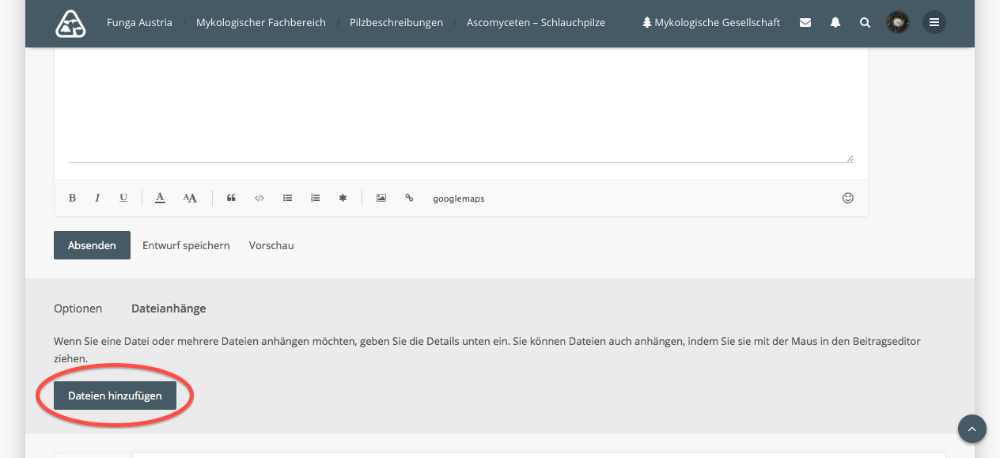Toggle bold formatting in editor toolbar
The height and width of the screenshot is (458, 1000).
72,198
